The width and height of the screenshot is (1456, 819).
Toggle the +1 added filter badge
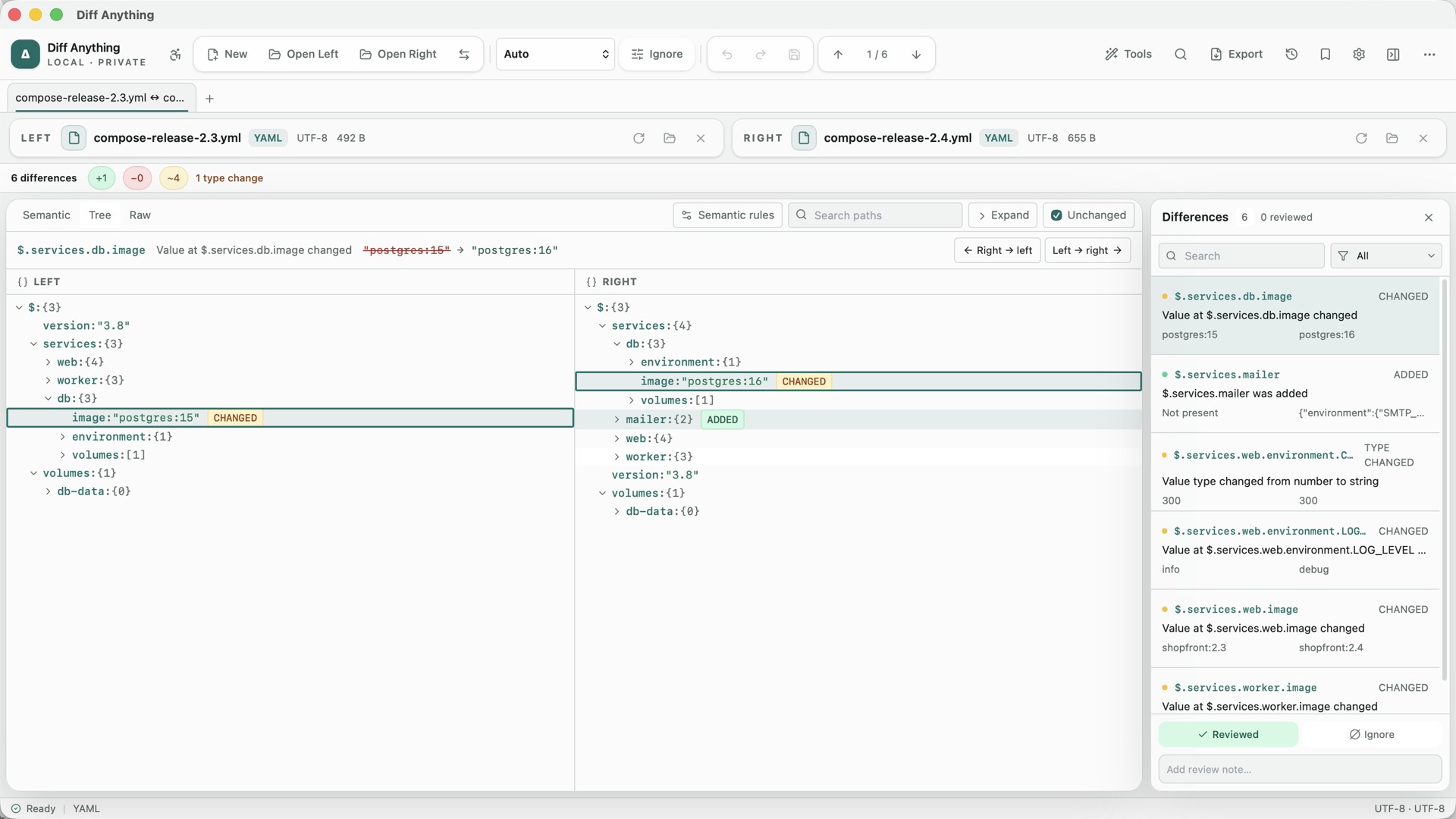pyautogui.click(x=102, y=178)
